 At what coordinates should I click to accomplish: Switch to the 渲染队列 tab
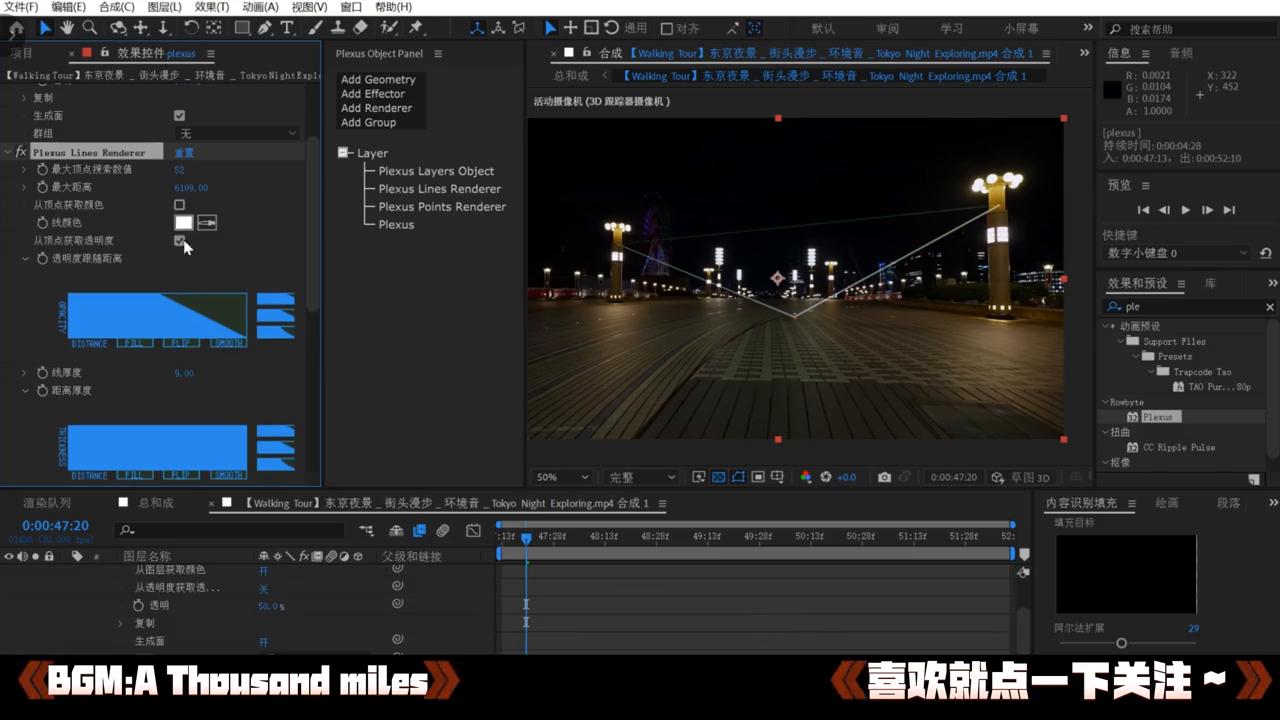click(47, 503)
